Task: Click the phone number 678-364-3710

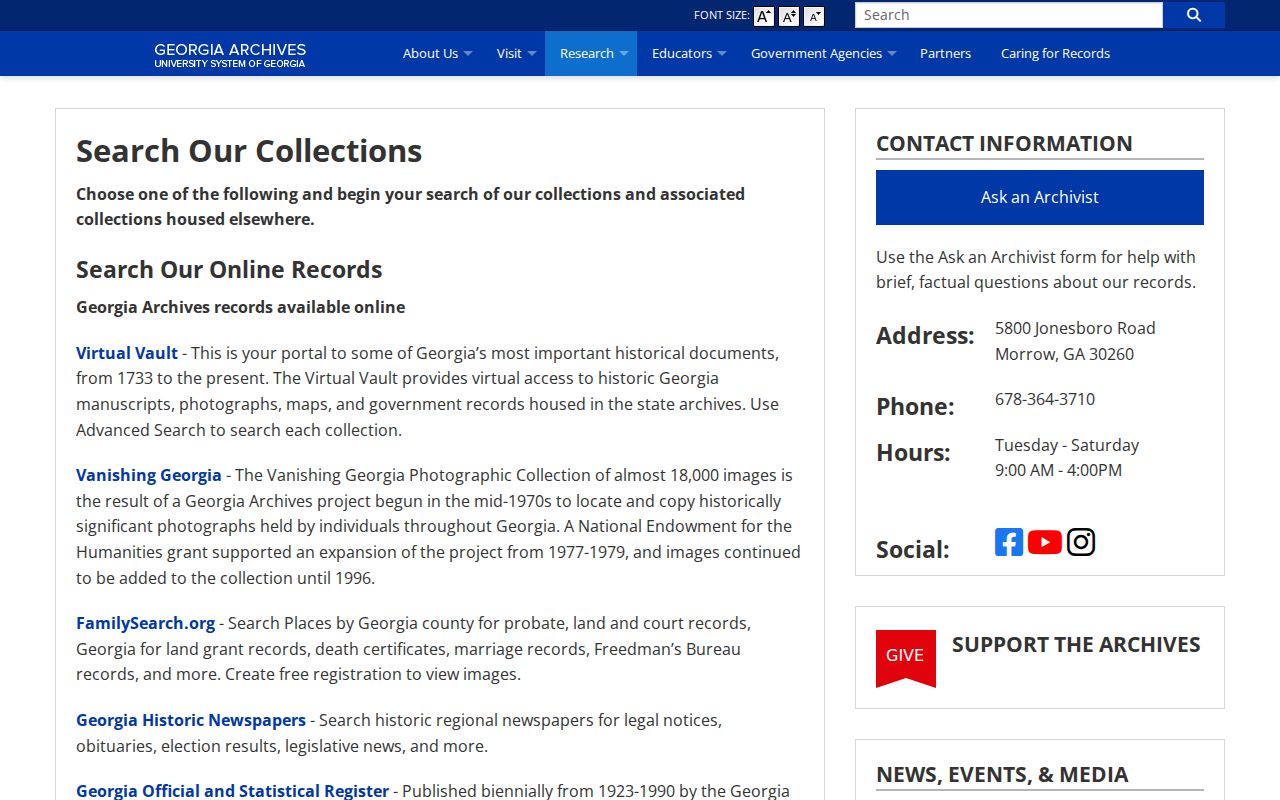Action: tap(1045, 399)
